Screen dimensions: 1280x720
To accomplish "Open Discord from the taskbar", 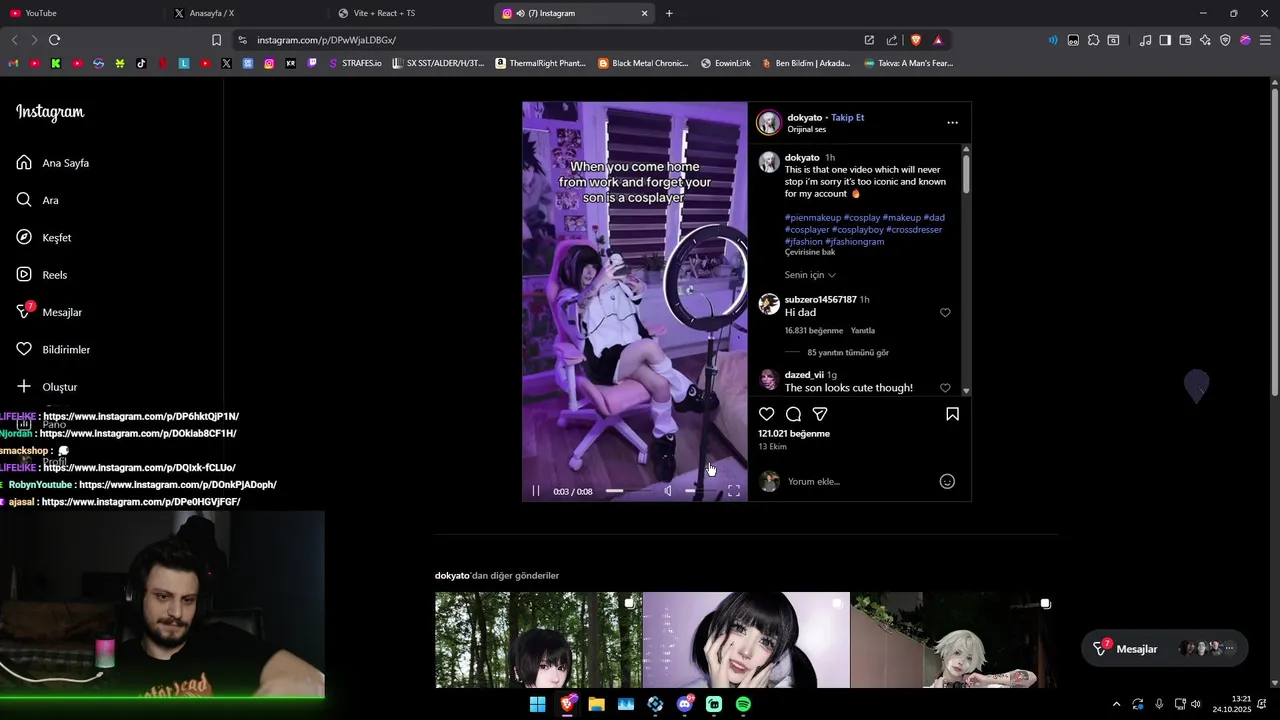I will (685, 704).
